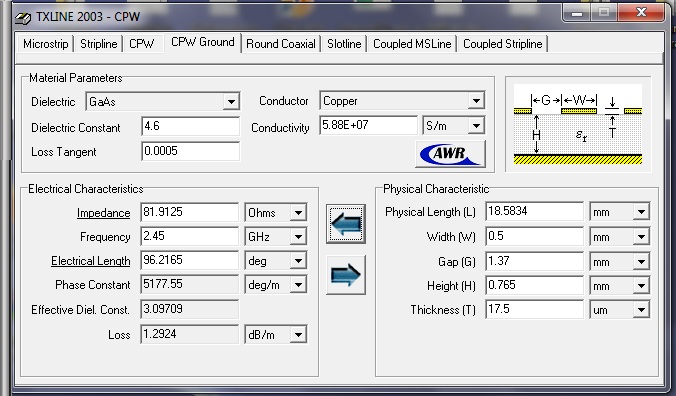Switch to the Slotline tab

click(x=344, y=44)
